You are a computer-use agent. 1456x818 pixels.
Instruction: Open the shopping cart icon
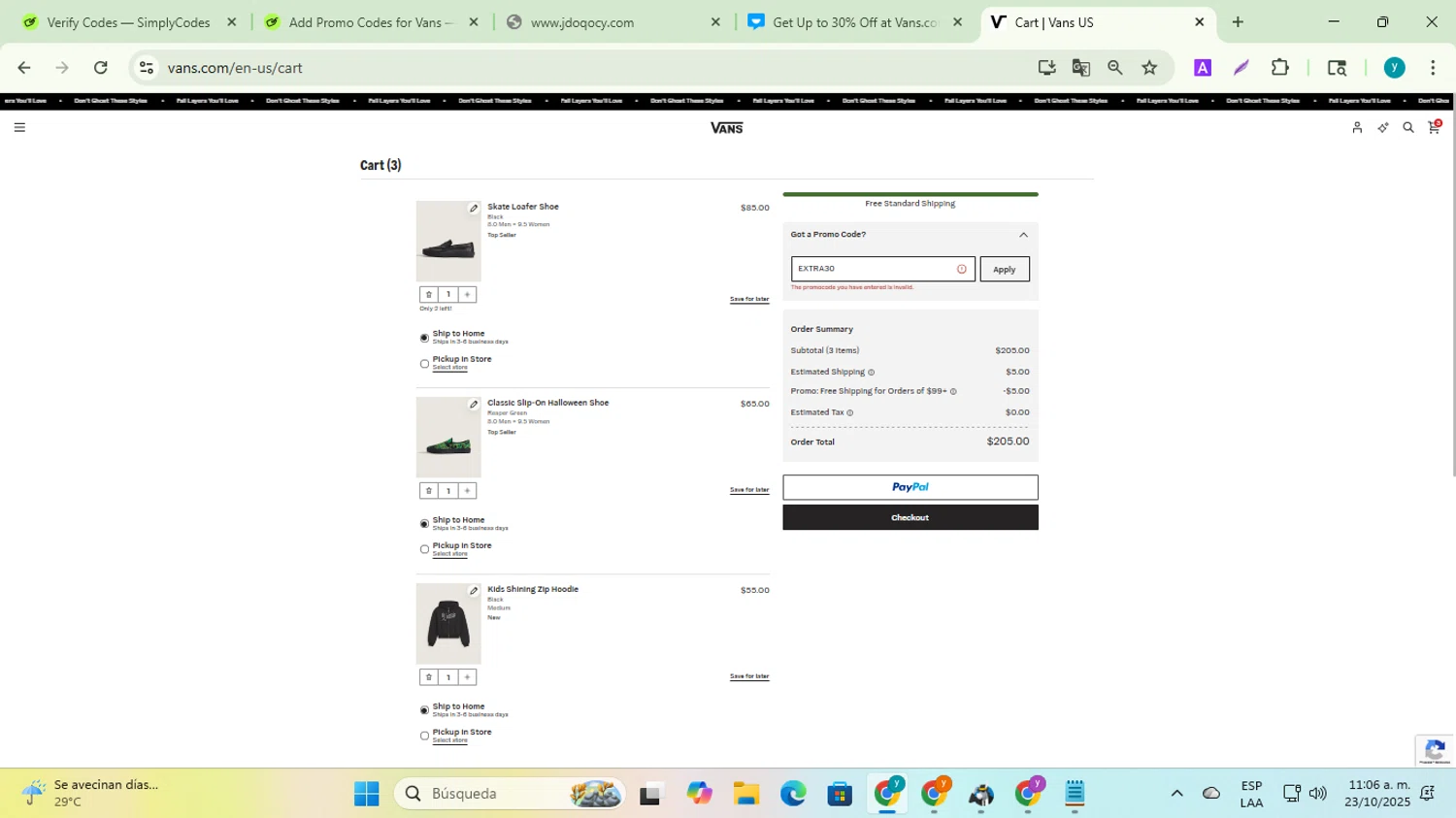(x=1434, y=127)
